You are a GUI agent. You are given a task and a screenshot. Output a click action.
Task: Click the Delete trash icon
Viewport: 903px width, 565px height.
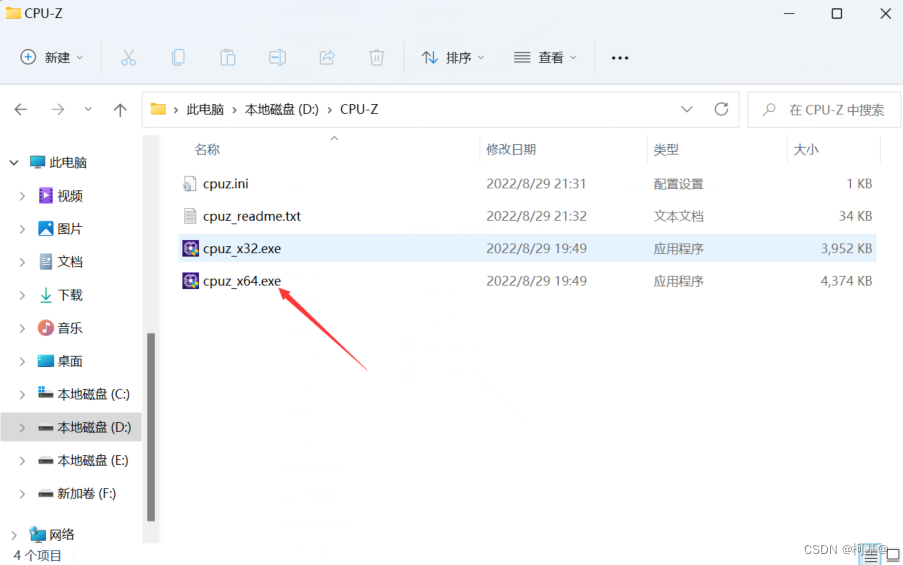[376, 58]
